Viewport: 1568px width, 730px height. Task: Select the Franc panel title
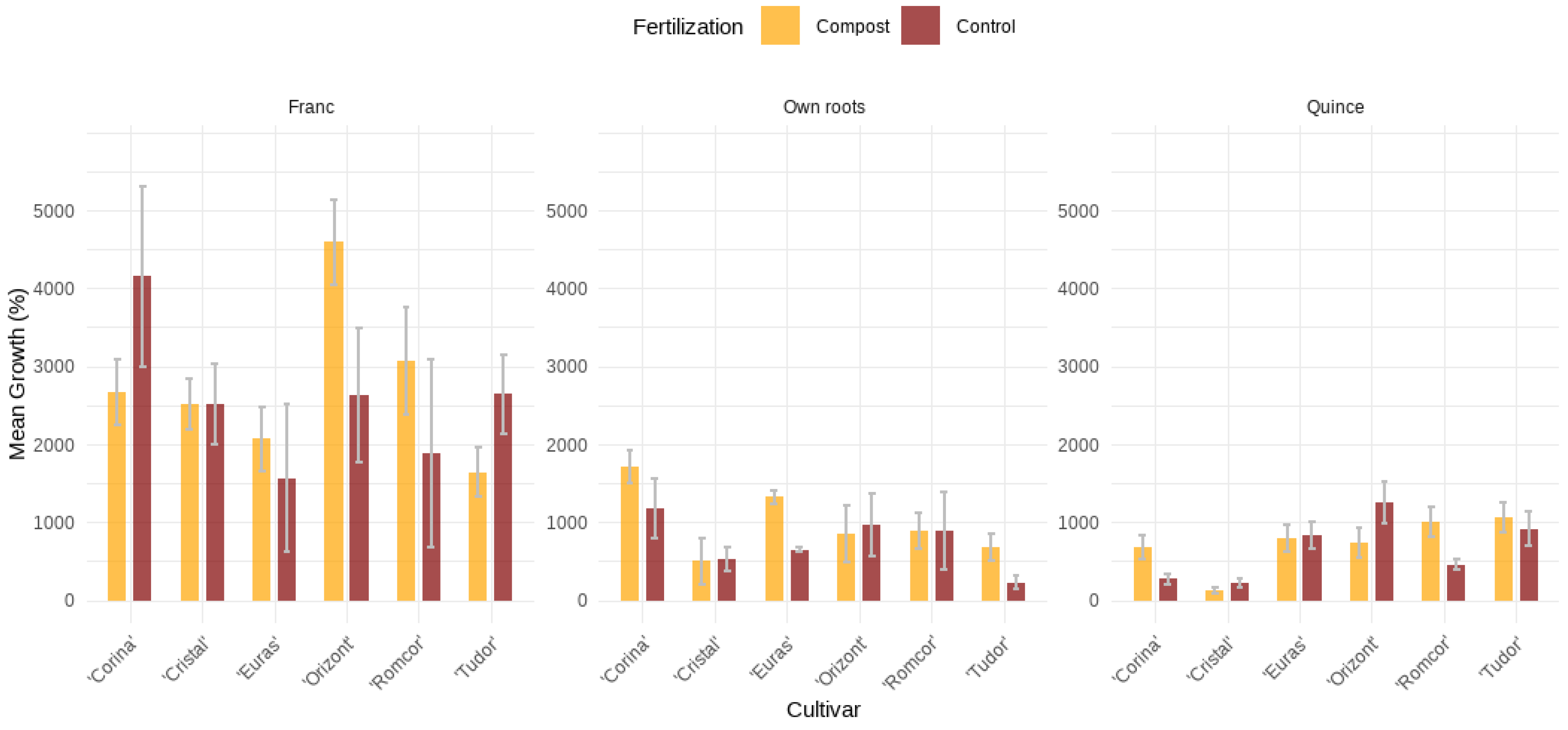(311, 107)
